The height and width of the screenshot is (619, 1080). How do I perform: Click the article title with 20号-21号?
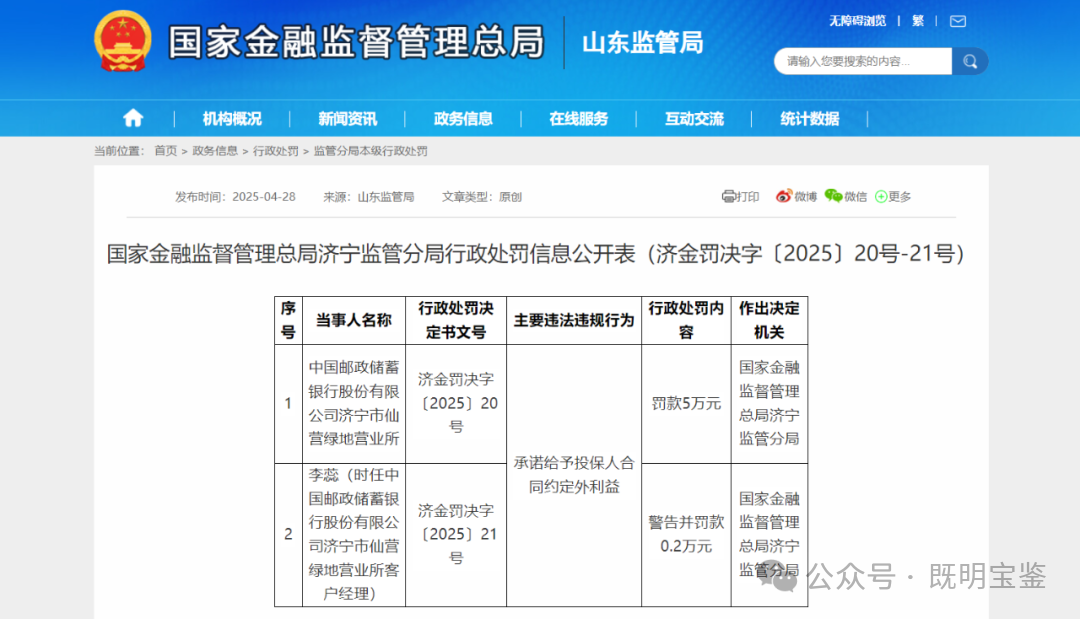click(x=535, y=253)
